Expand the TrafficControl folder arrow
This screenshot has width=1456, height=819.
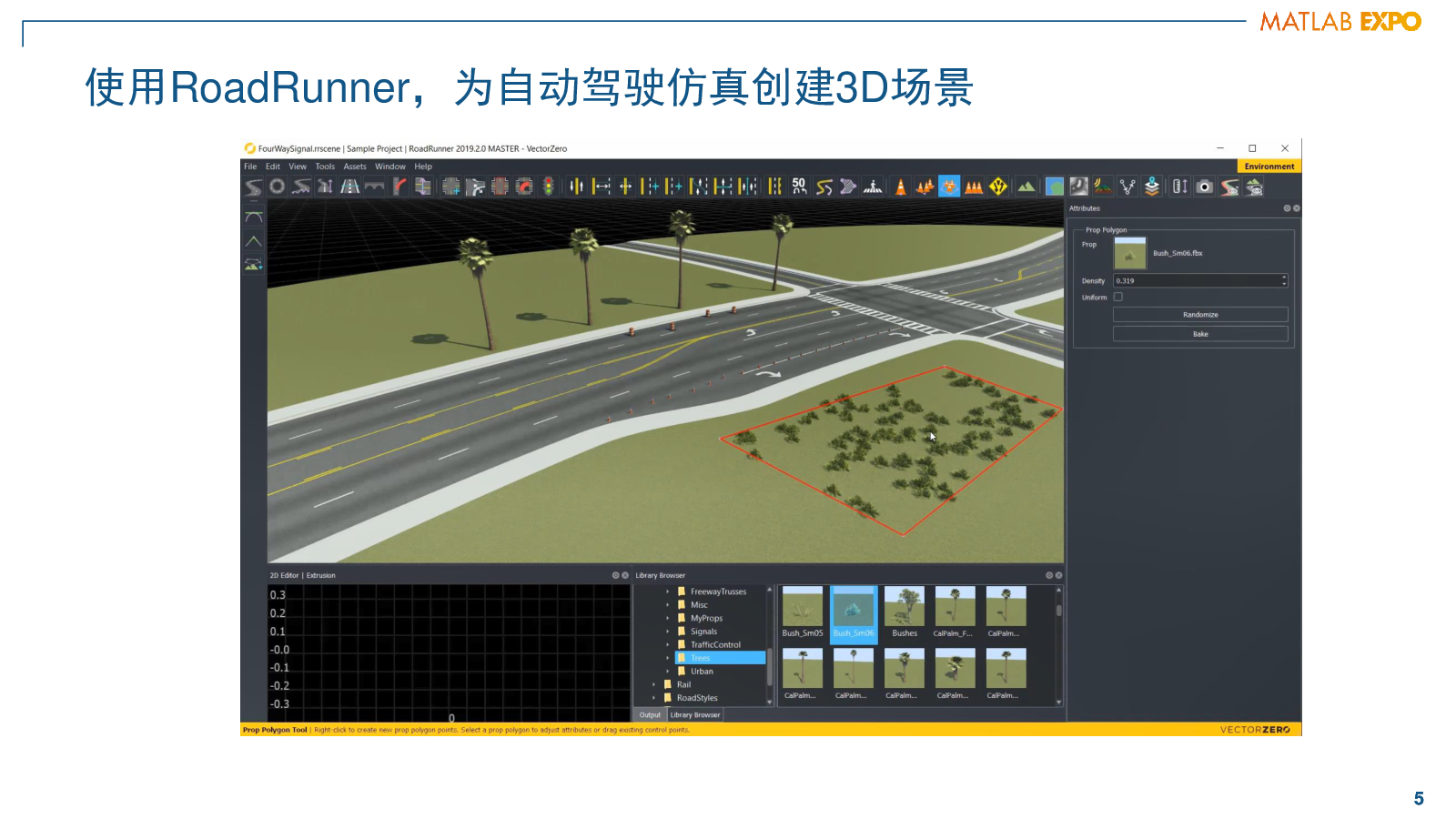pyautogui.click(x=667, y=644)
